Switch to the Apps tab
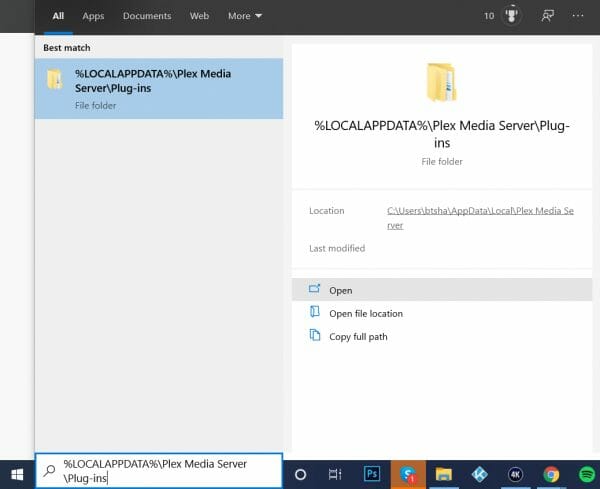Viewport: 600px width, 489px height. (x=93, y=16)
